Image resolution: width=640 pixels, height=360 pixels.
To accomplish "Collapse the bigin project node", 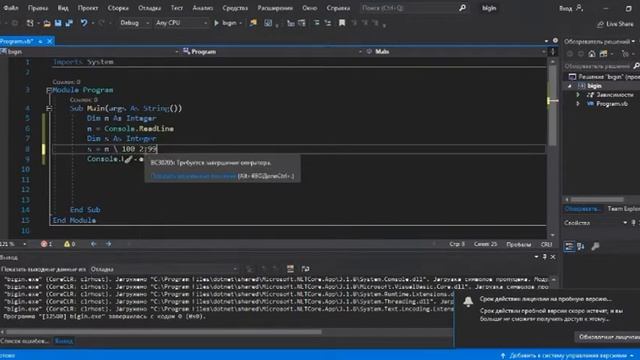I will click(x=570, y=86).
